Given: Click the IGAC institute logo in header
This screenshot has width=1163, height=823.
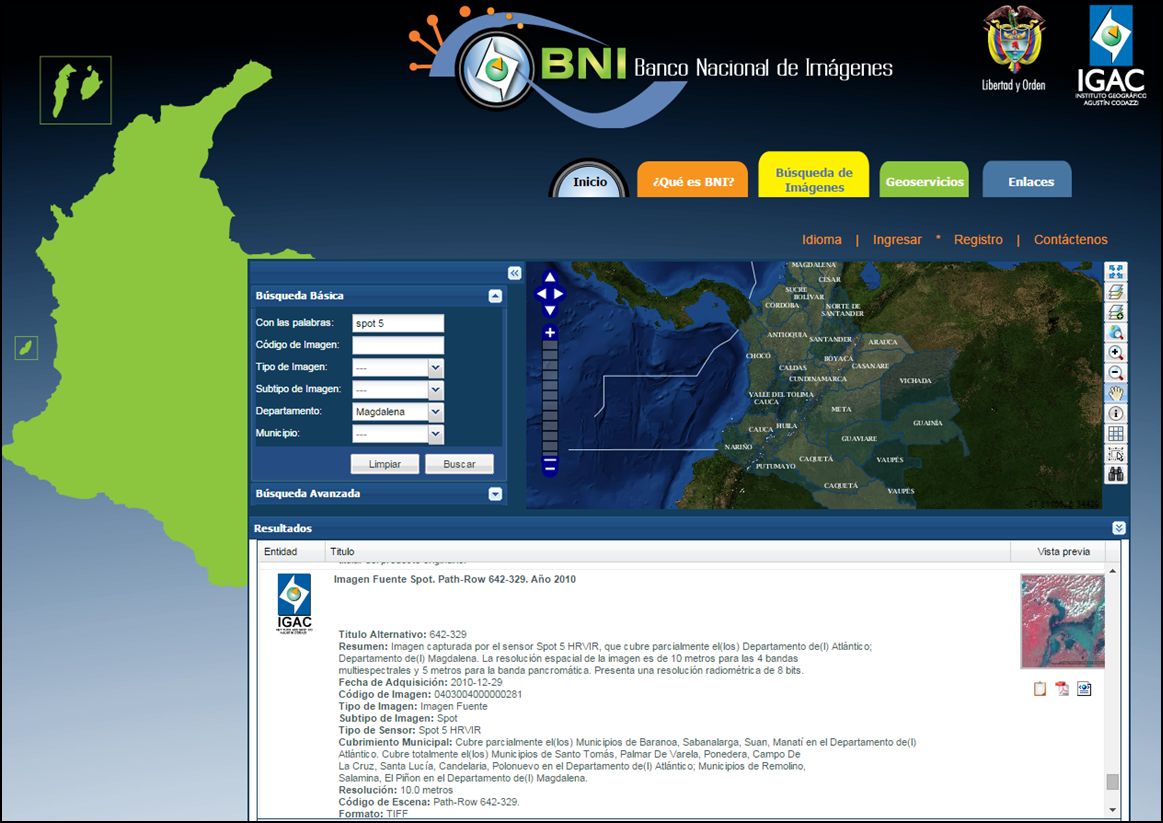Looking at the screenshot, I should point(1110,55).
